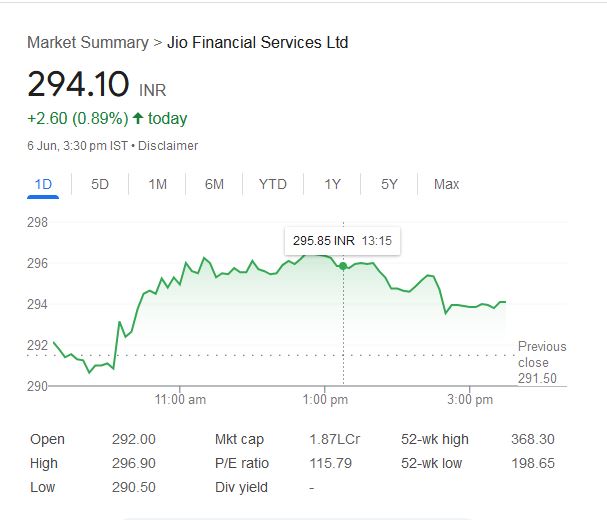Switch to the 1Y chart tab
Viewport: 607px width, 520px height.
(332, 184)
